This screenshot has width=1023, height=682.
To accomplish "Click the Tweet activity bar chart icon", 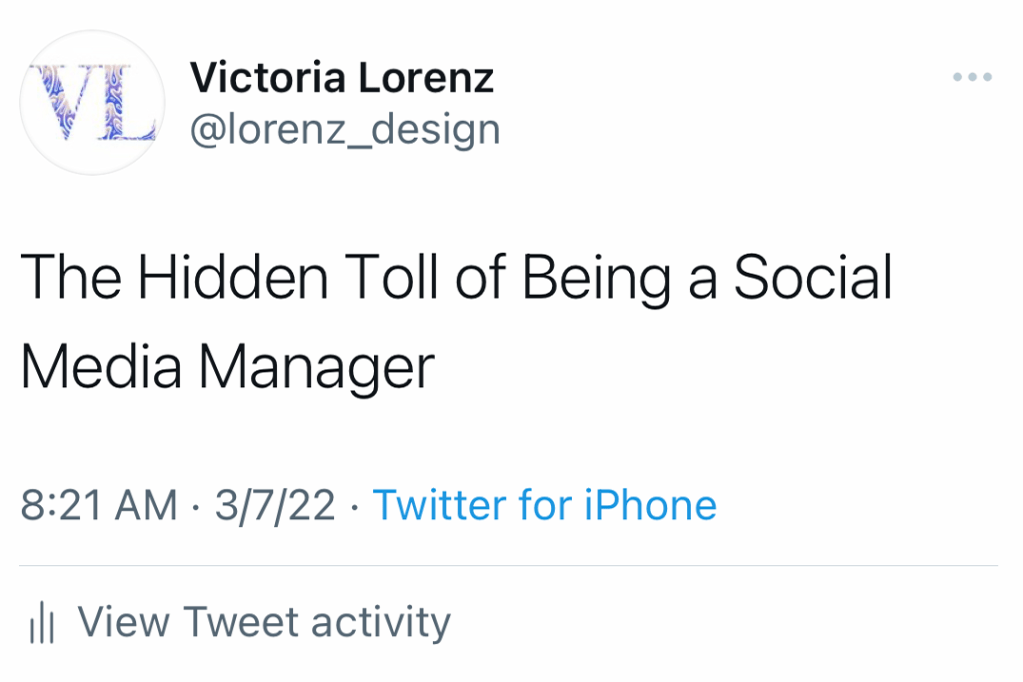I will [x=41, y=624].
